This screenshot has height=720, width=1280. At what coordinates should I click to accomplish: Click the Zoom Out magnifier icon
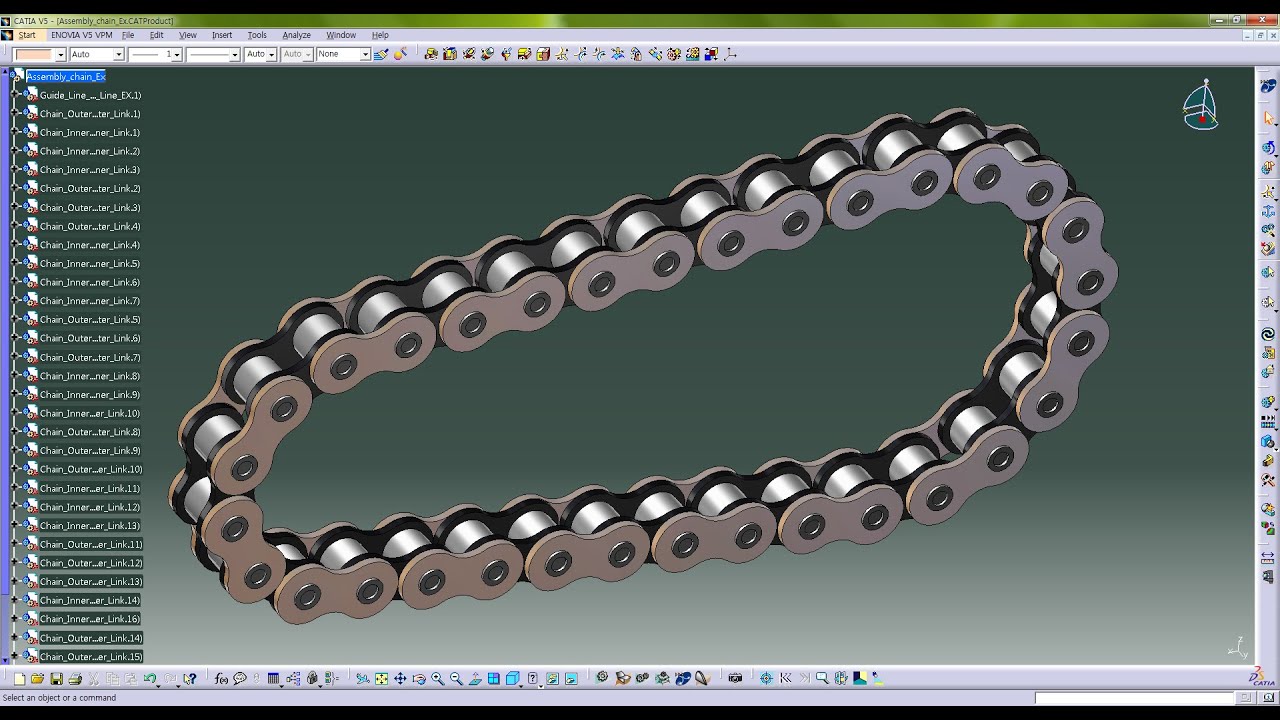click(x=456, y=679)
